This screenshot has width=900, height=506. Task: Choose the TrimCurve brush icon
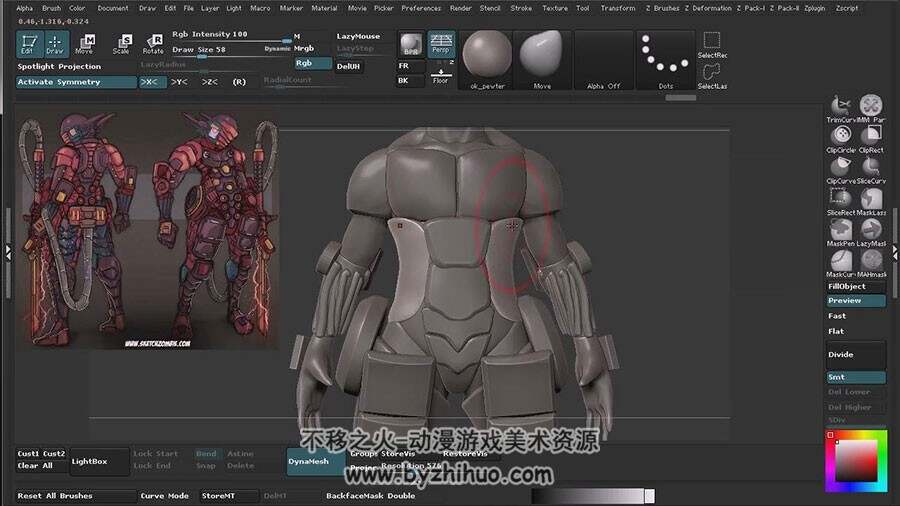pyautogui.click(x=841, y=108)
